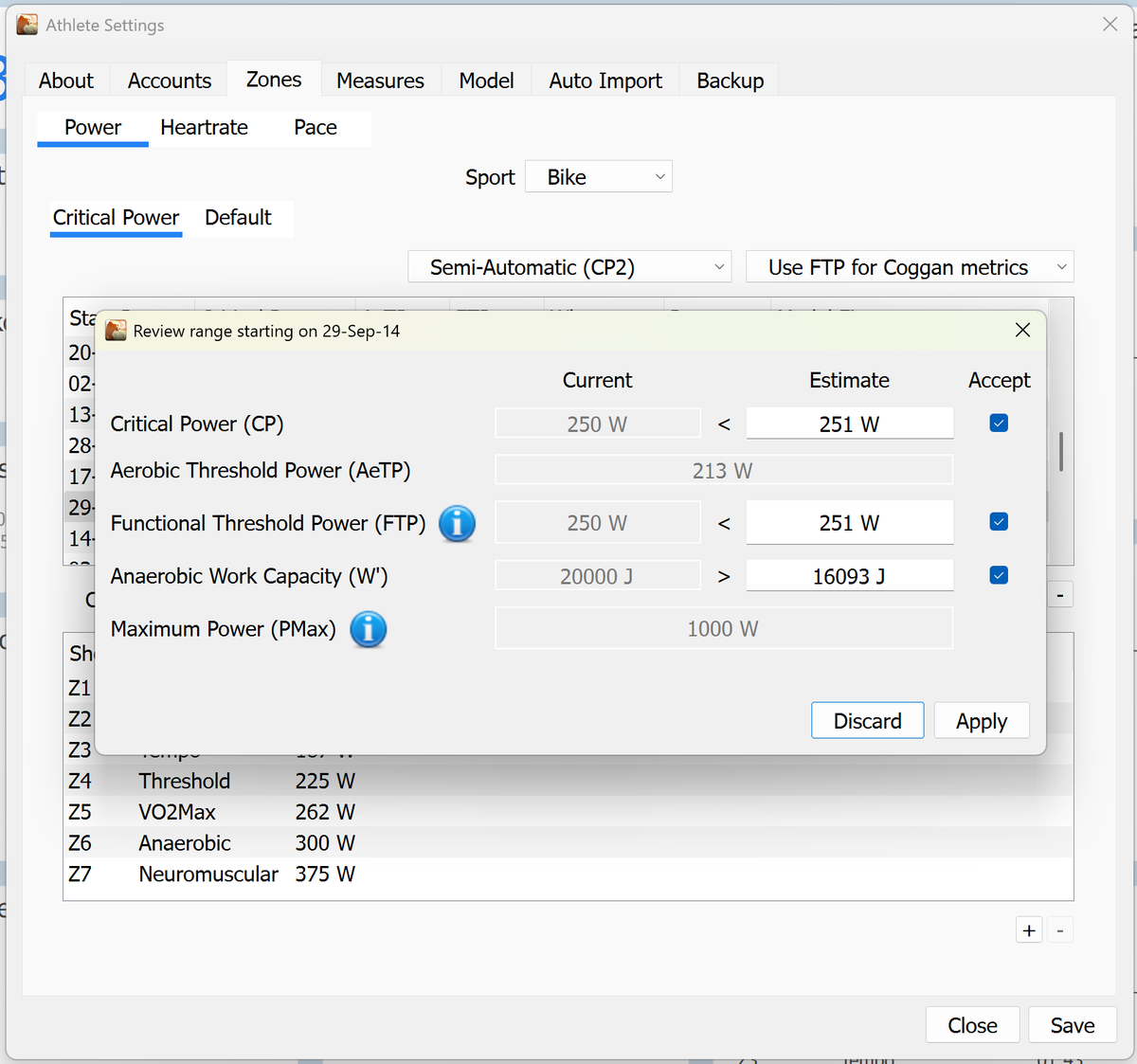Click the FTP info icon
The image size is (1137, 1064).
(457, 523)
